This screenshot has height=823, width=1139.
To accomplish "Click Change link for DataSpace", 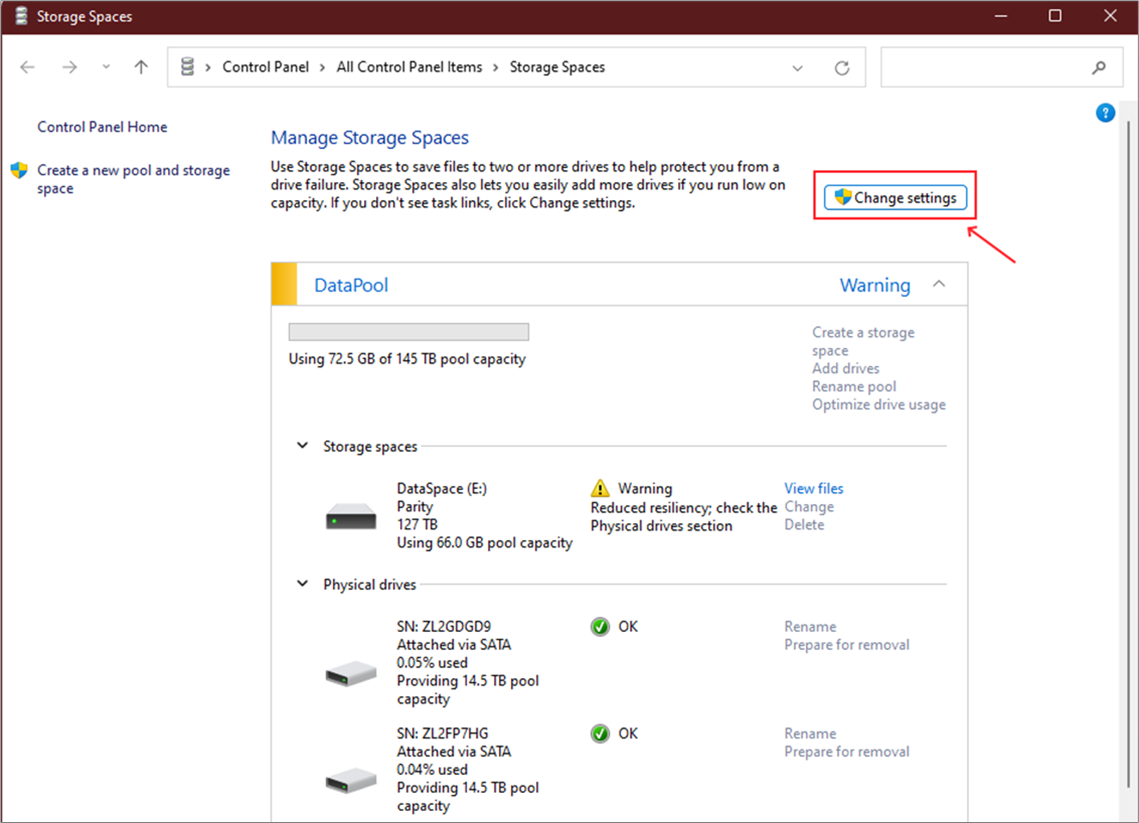I will pyautogui.click(x=808, y=506).
